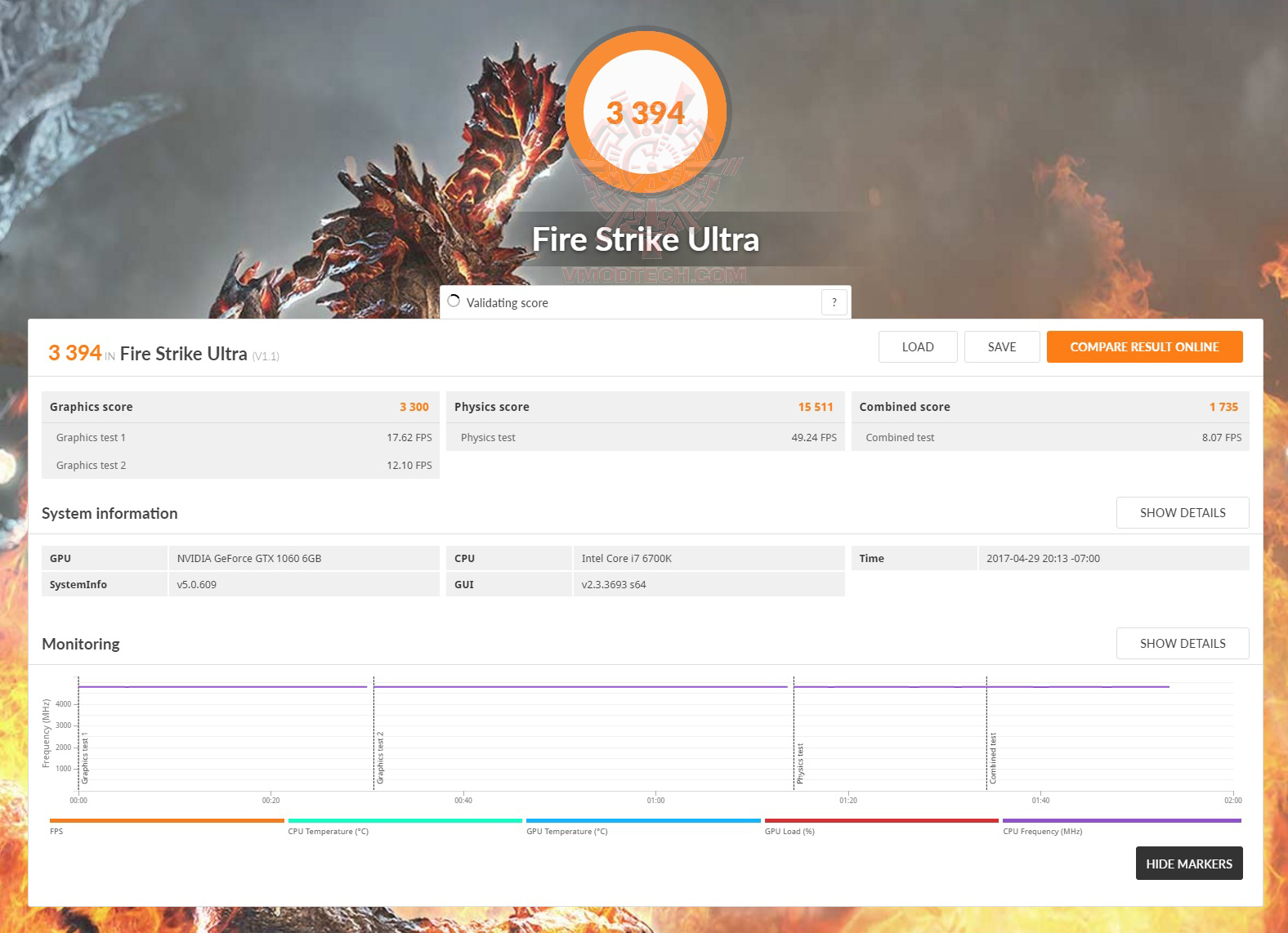Screen dimensions: 1288x933
Task: Click the HIDE MARKERS button
Action: (x=1189, y=864)
